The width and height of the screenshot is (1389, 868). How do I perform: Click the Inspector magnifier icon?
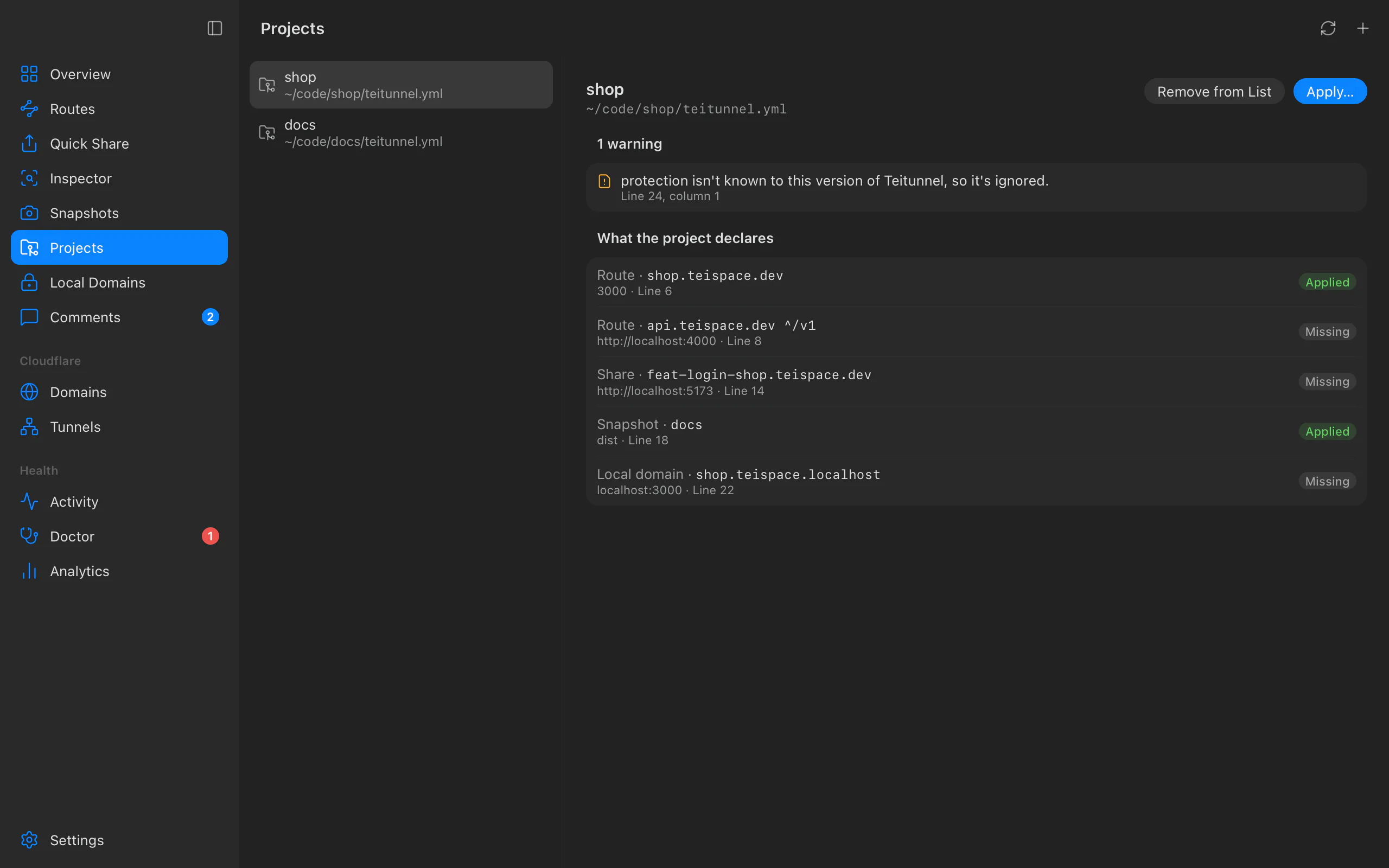(29, 178)
